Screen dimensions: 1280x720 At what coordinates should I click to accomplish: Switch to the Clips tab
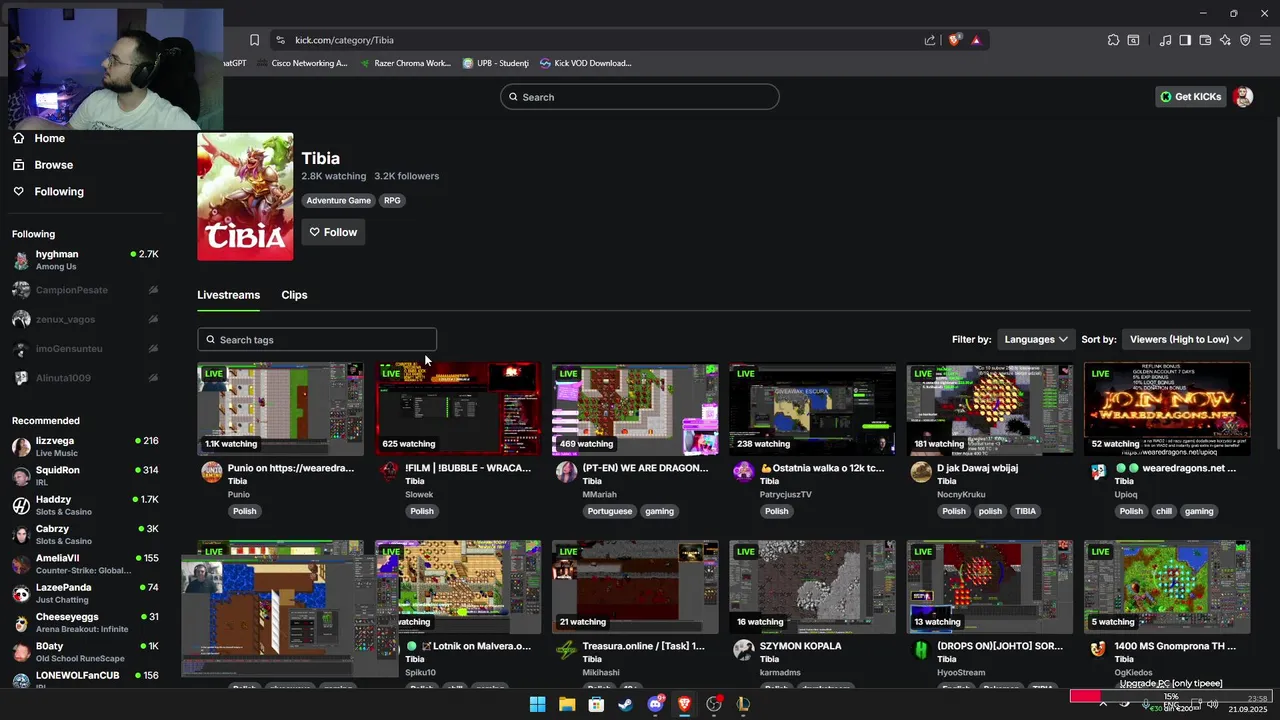point(294,295)
